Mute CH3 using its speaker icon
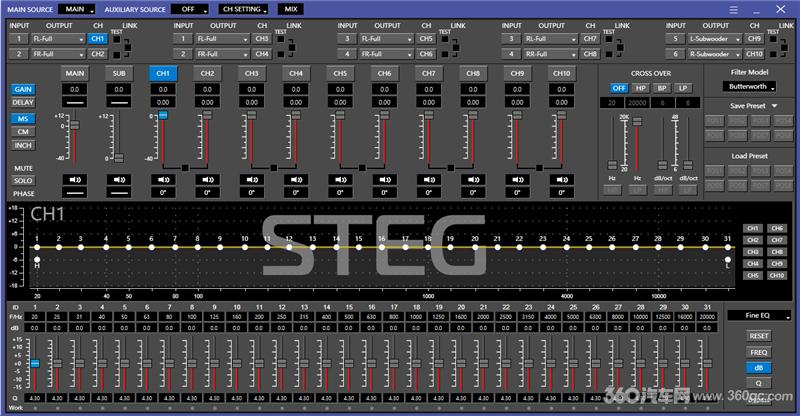This screenshot has height=416, width=800. pyautogui.click(x=252, y=180)
